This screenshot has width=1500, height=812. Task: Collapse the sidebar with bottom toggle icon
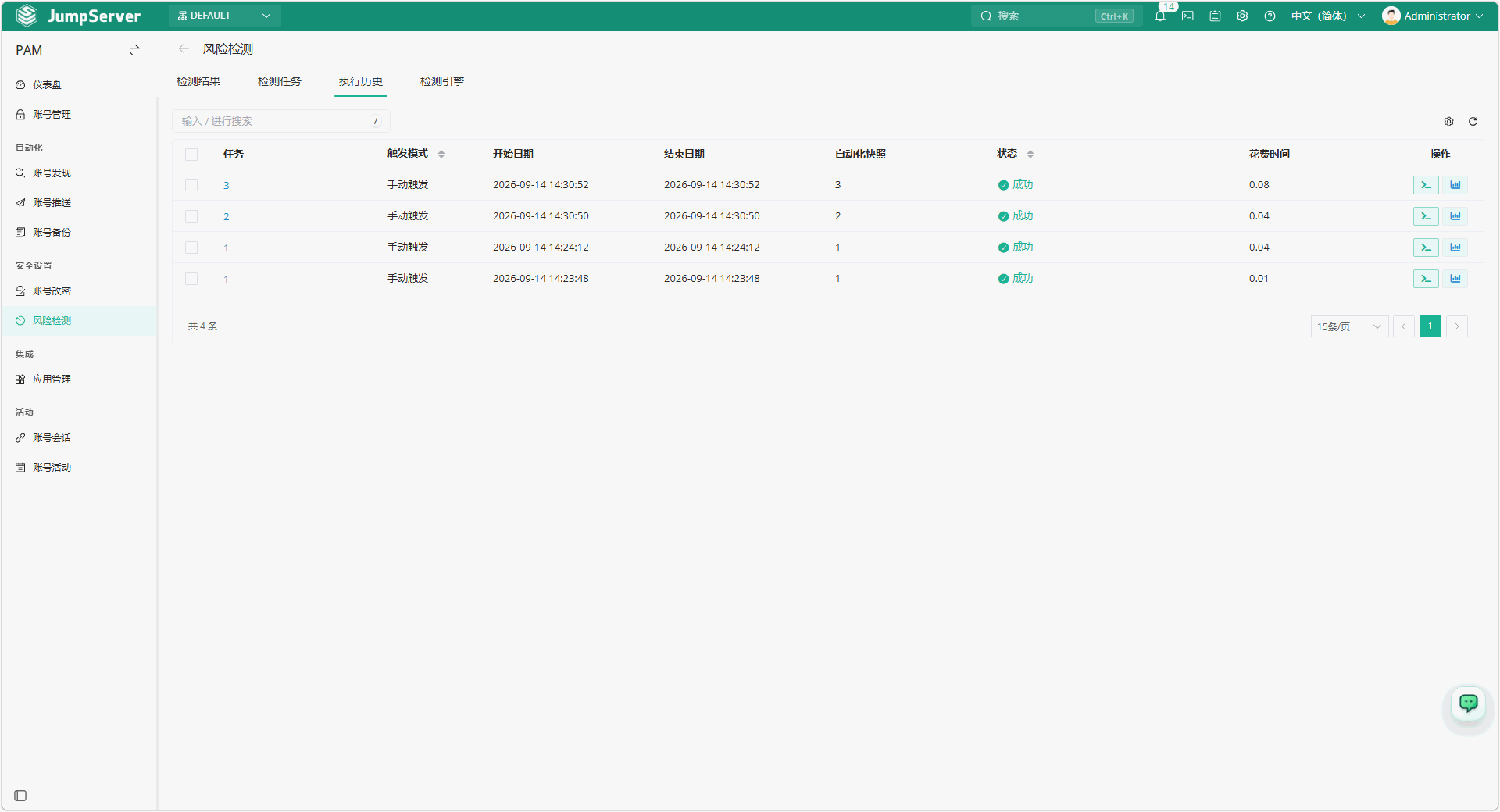(x=21, y=796)
